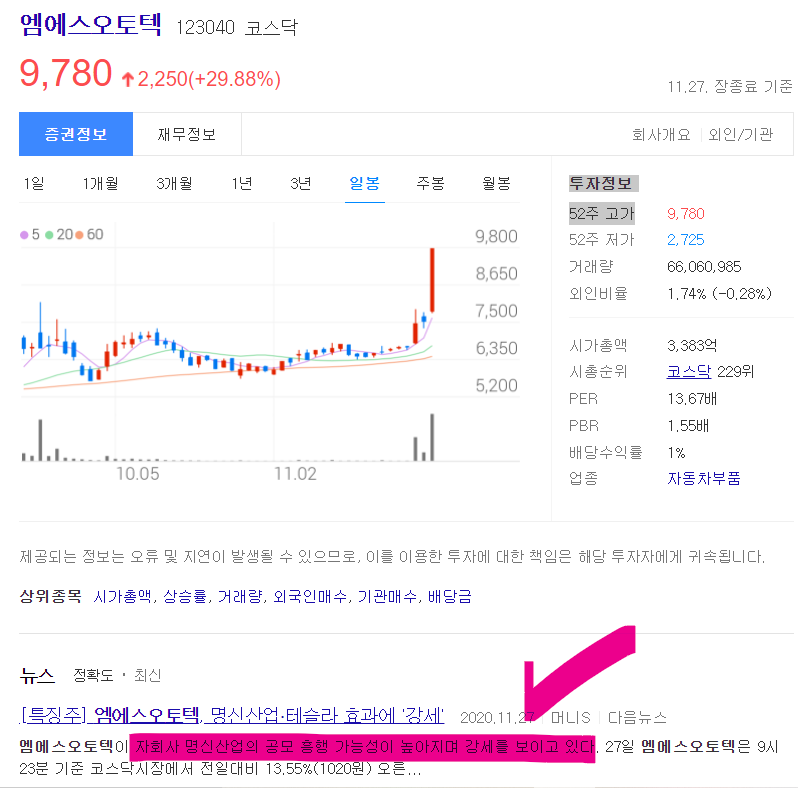Select the 3년 chart period
This screenshot has width=798, height=788.
[301, 183]
